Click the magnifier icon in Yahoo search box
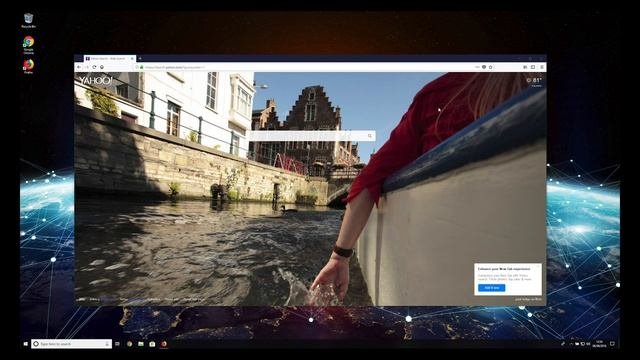Viewport: 640px width, 360px height. (x=370, y=136)
